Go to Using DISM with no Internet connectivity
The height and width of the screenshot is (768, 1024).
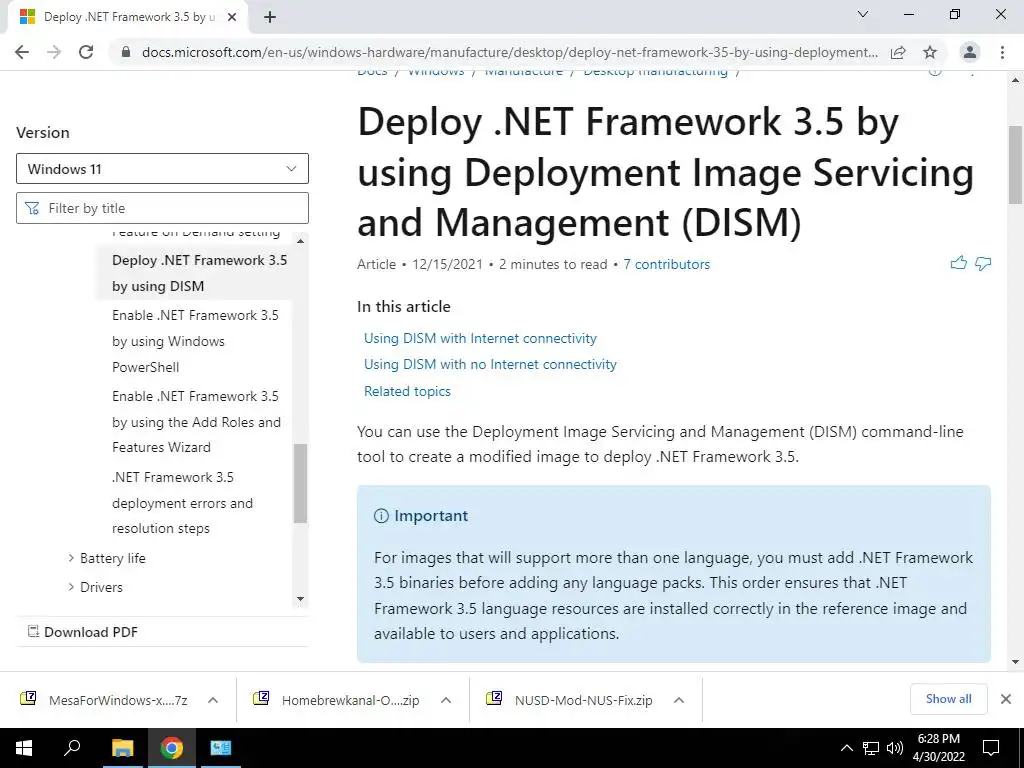(x=490, y=364)
